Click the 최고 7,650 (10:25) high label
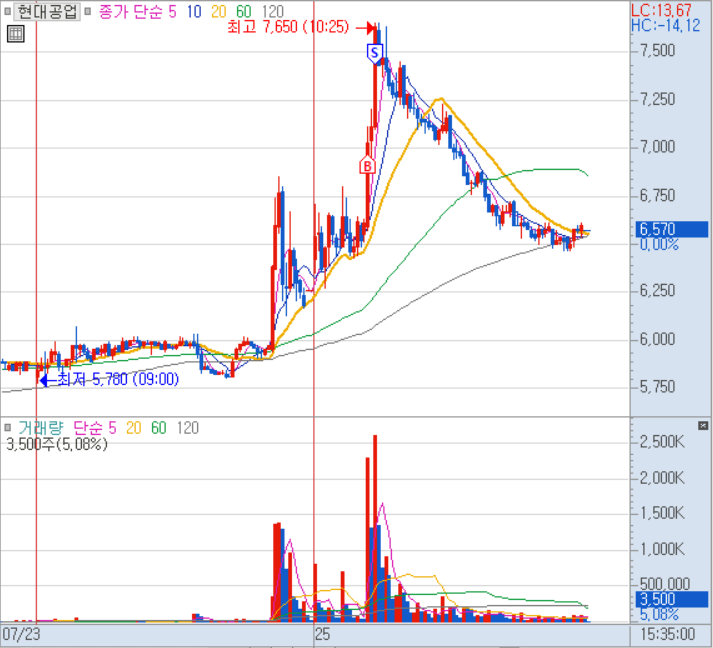This screenshot has height=648, width=713. pyautogui.click(x=288, y=28)
